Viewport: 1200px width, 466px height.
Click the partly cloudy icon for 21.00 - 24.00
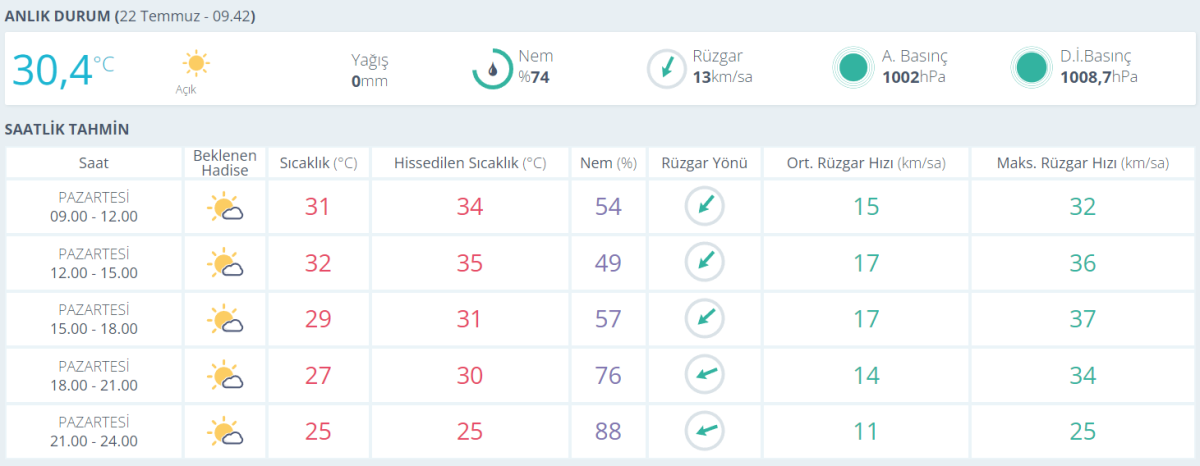225,432
